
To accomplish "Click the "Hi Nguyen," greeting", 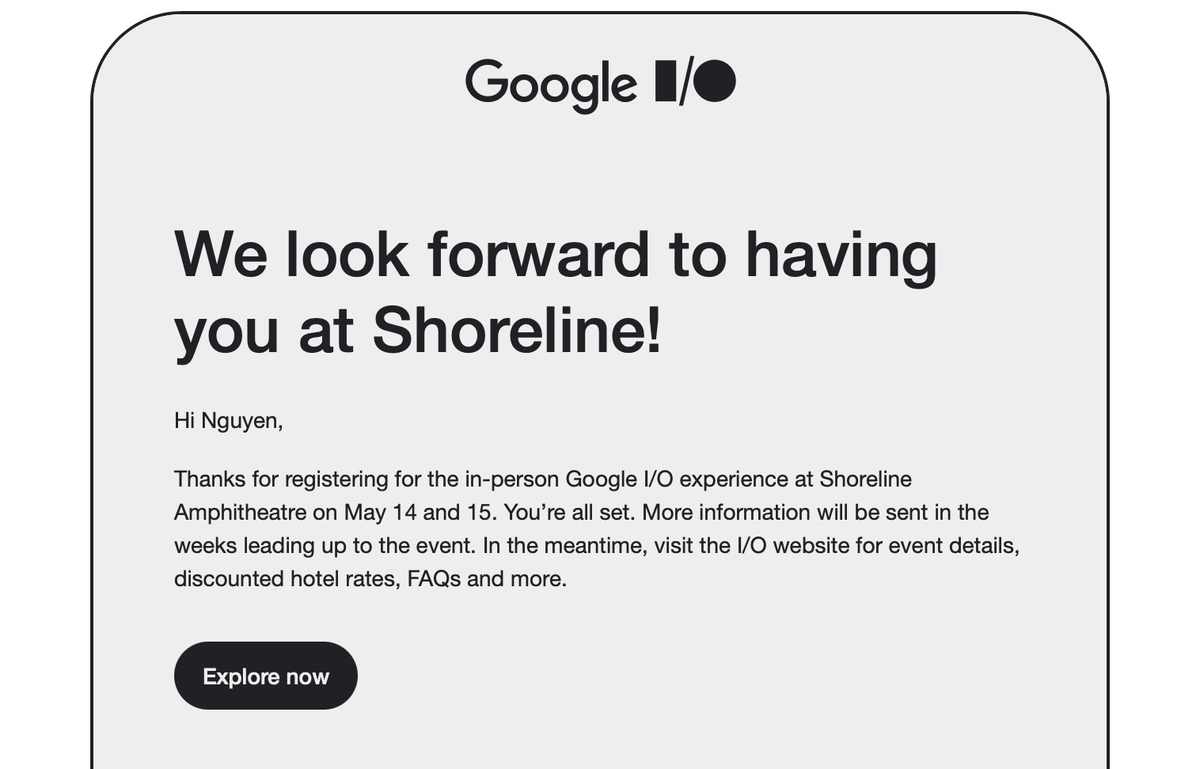I will click(x=229, y=421).
